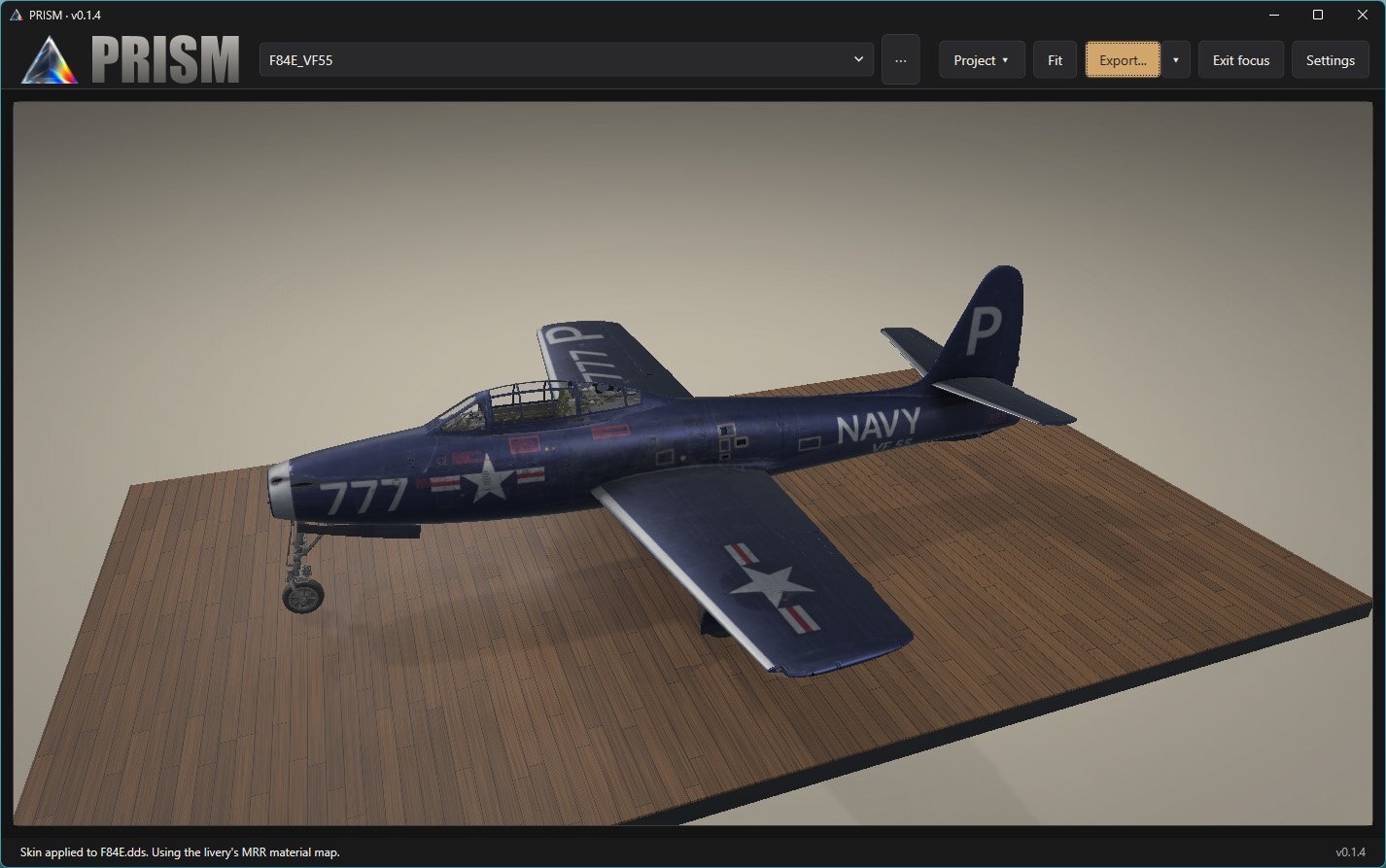The image size is (1386, 868).
Task: Click the v0.1.4 version label in status bar
Action: tap(1351, 852)
